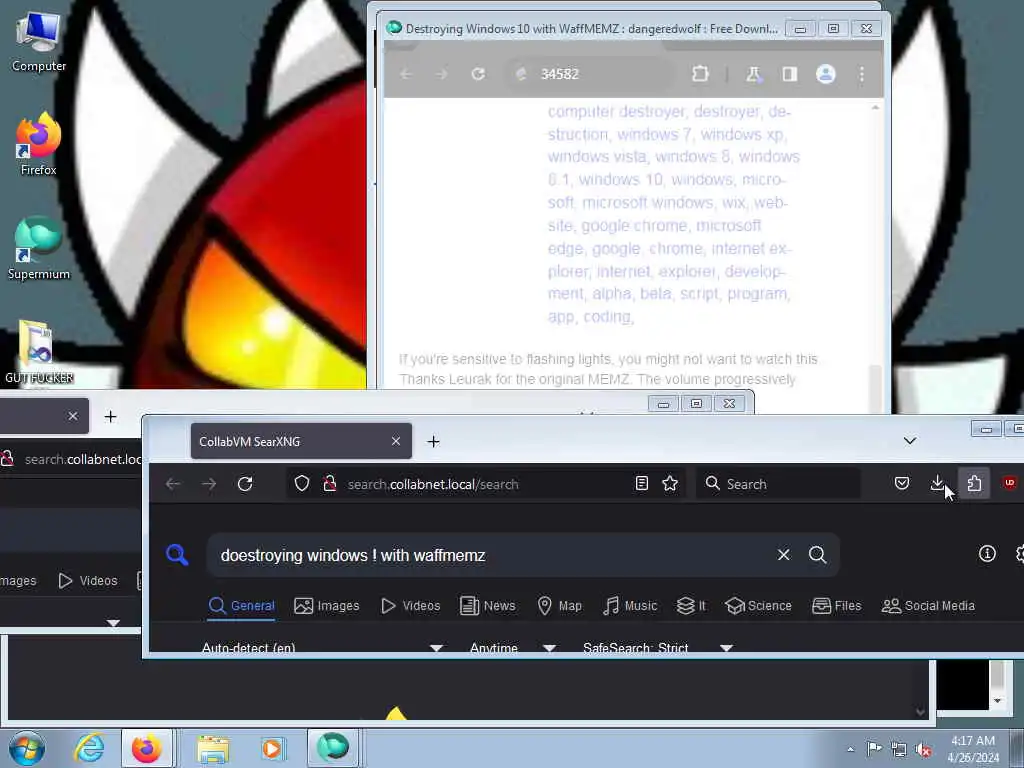Submit the SearXNG search
1024x768 pixels.
tap(818, 555)
